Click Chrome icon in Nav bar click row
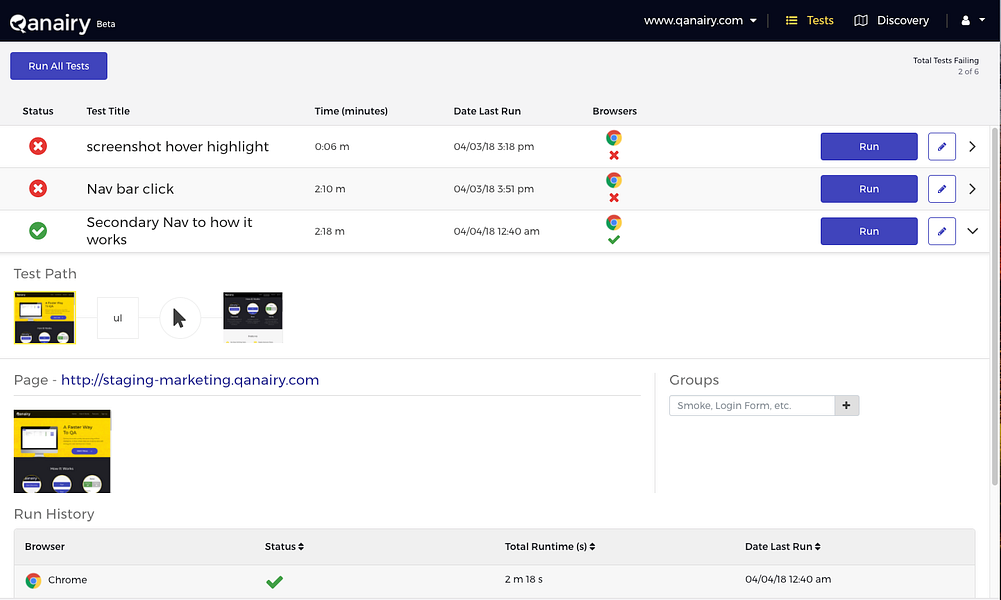 click(613, 180)
